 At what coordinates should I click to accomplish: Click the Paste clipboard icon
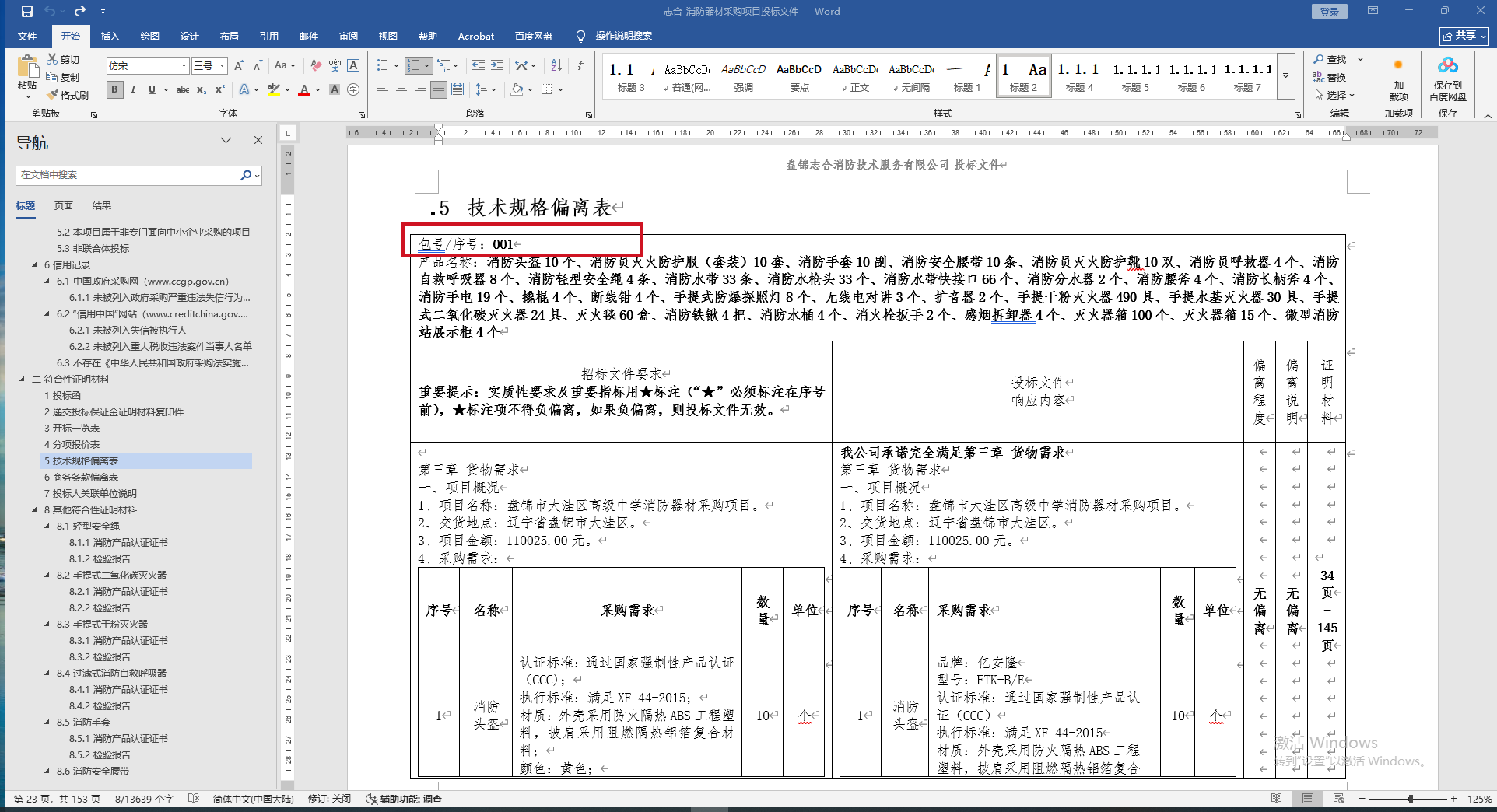[x=27, y=67]
